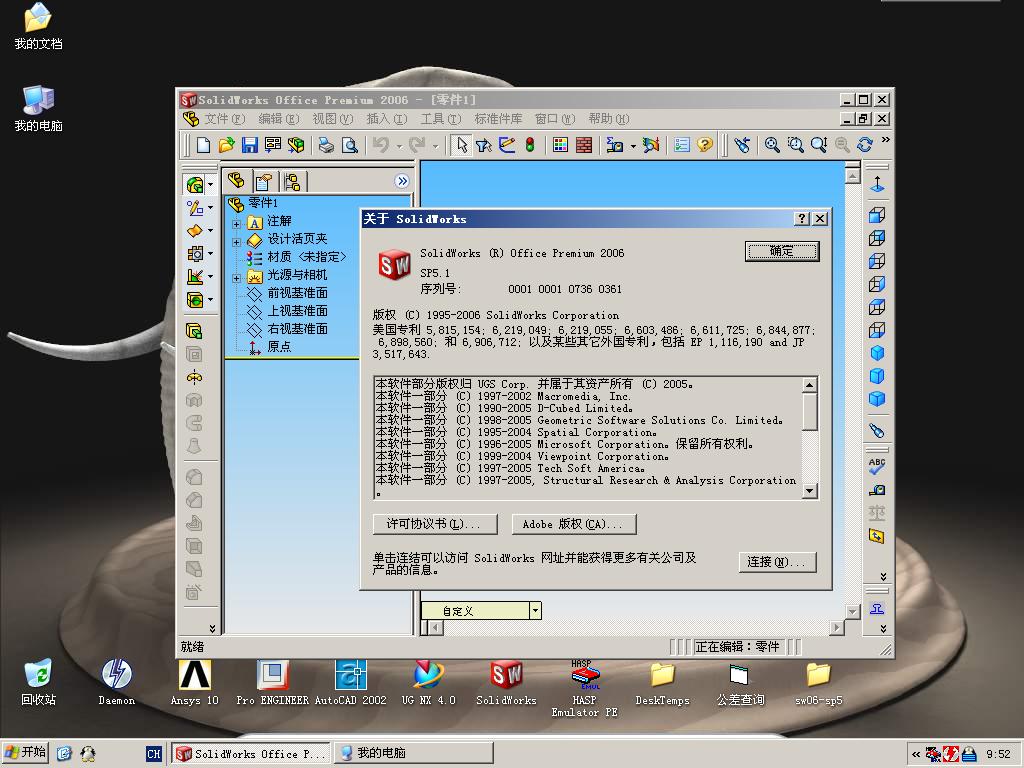Click the New document icon in toolbar
This screenshot has height=768, width=1024.
(x=203, y=145)
